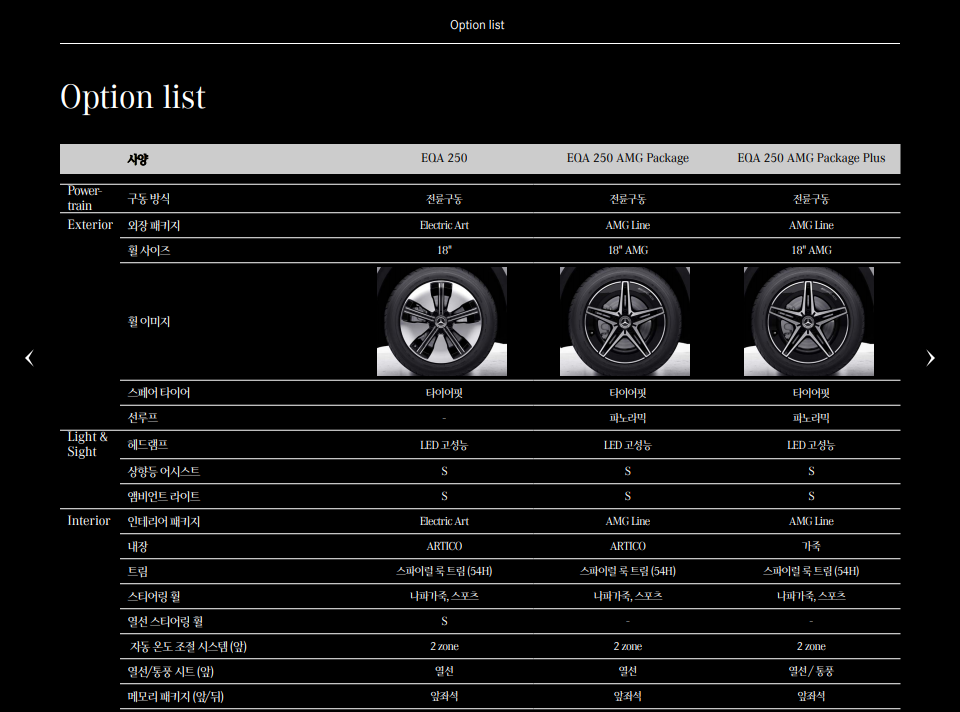Open the EQA 250 wheel image
The image size is (960, 712).
(441, 321)
